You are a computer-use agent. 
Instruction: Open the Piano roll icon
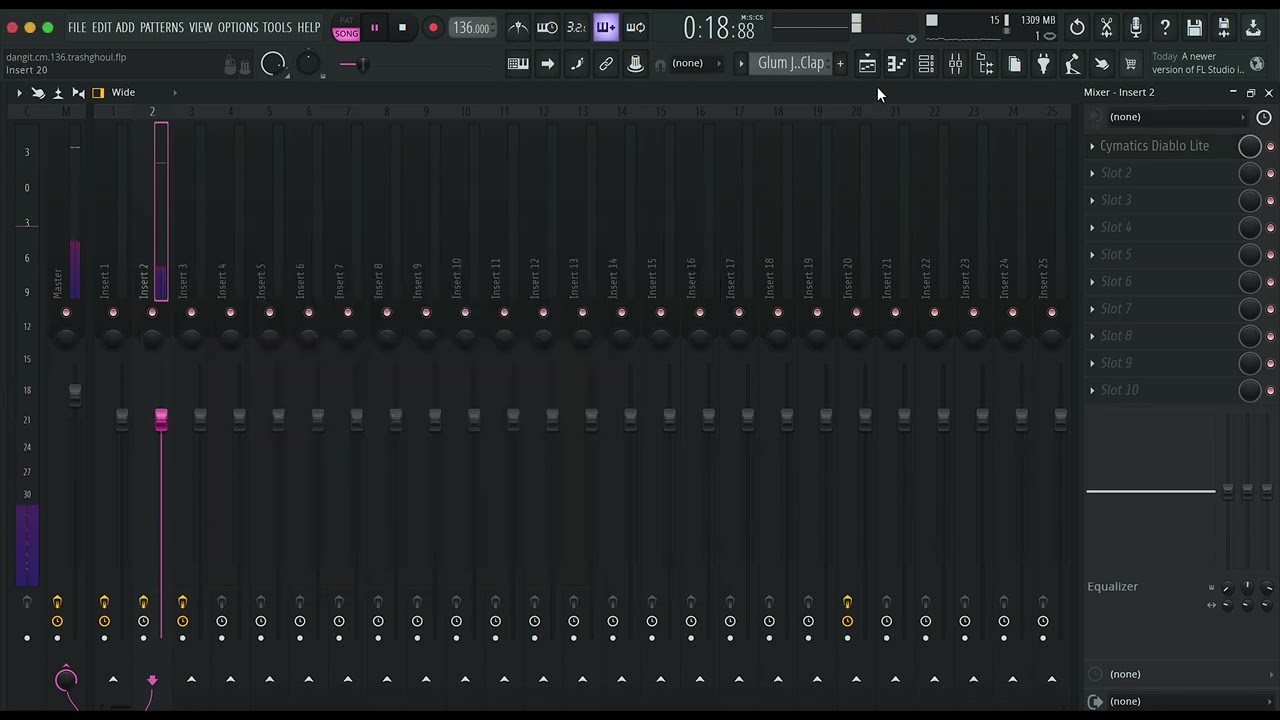coord(897,64)
